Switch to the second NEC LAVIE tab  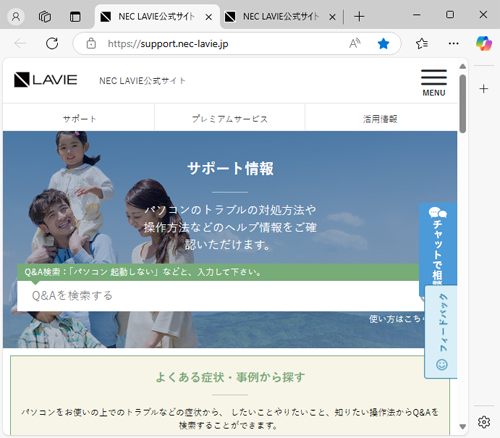point(281,16)
